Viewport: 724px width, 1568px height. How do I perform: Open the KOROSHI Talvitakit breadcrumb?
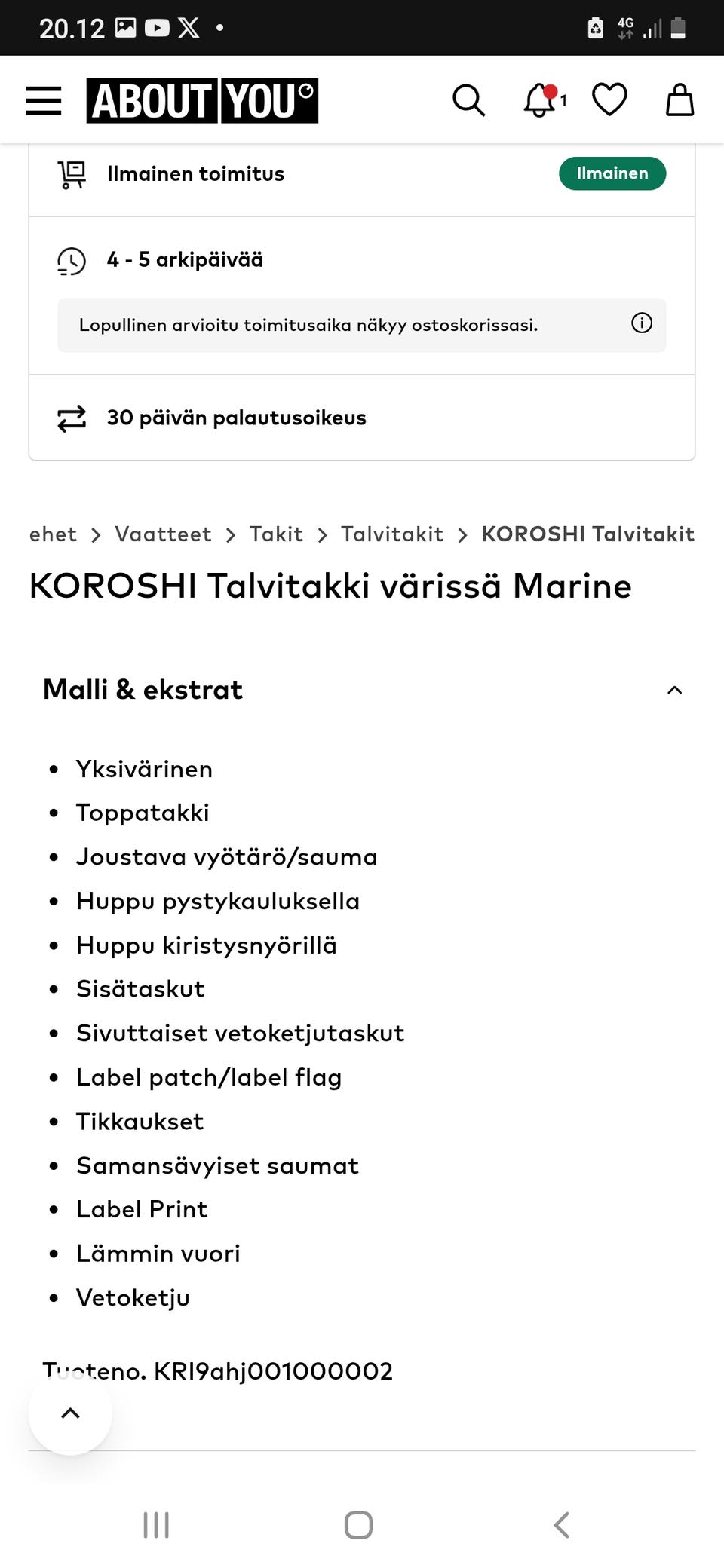click(587, 534)
